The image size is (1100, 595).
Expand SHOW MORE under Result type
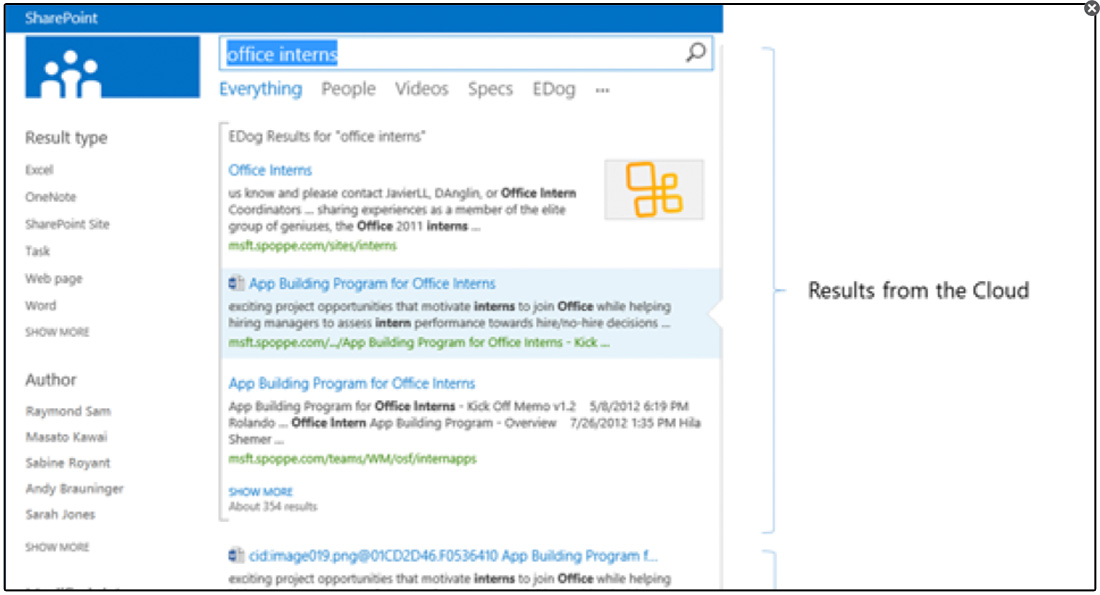tap(58, 332)
